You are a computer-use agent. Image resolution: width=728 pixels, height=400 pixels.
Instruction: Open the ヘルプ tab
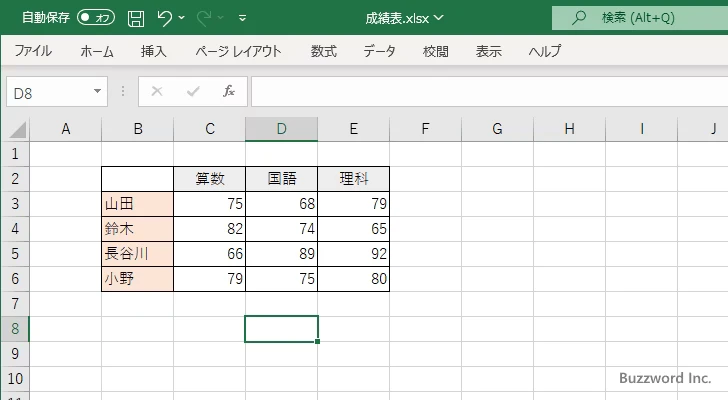545,51
